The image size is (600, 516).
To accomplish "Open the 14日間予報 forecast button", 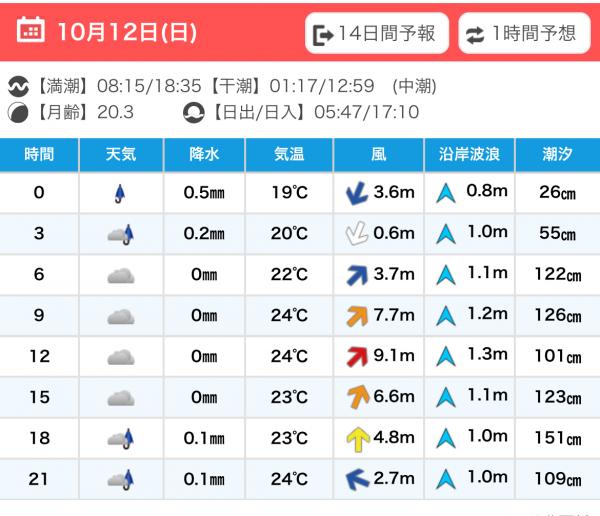I will (376, 34).
